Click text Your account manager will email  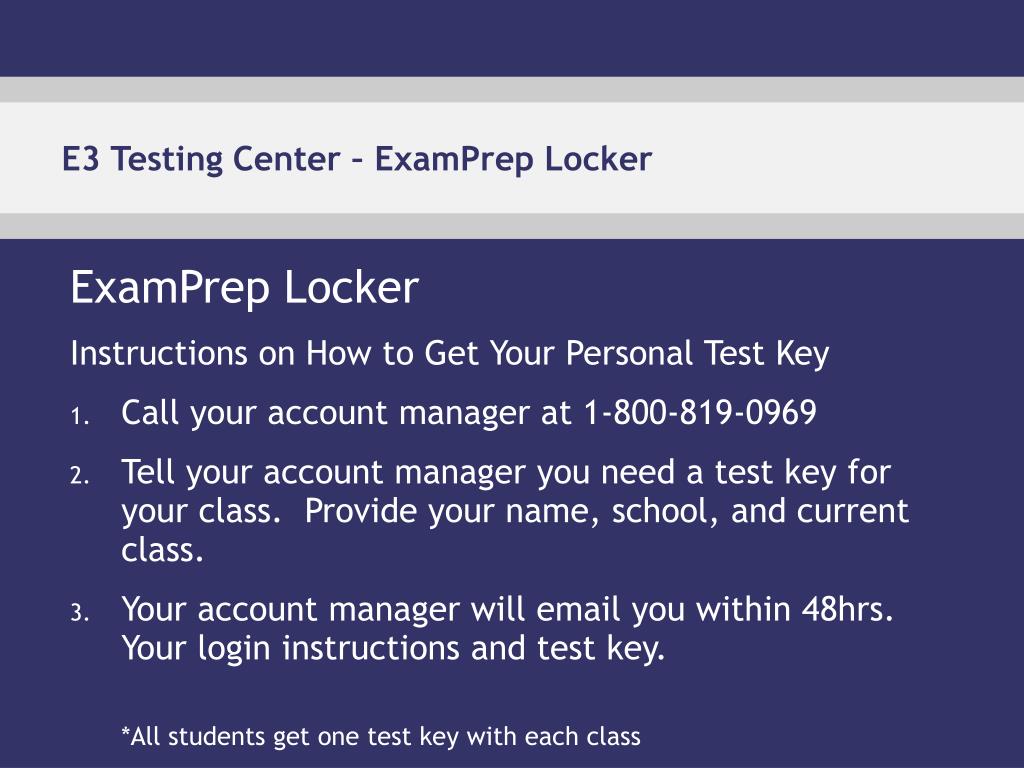pos(371,609)
